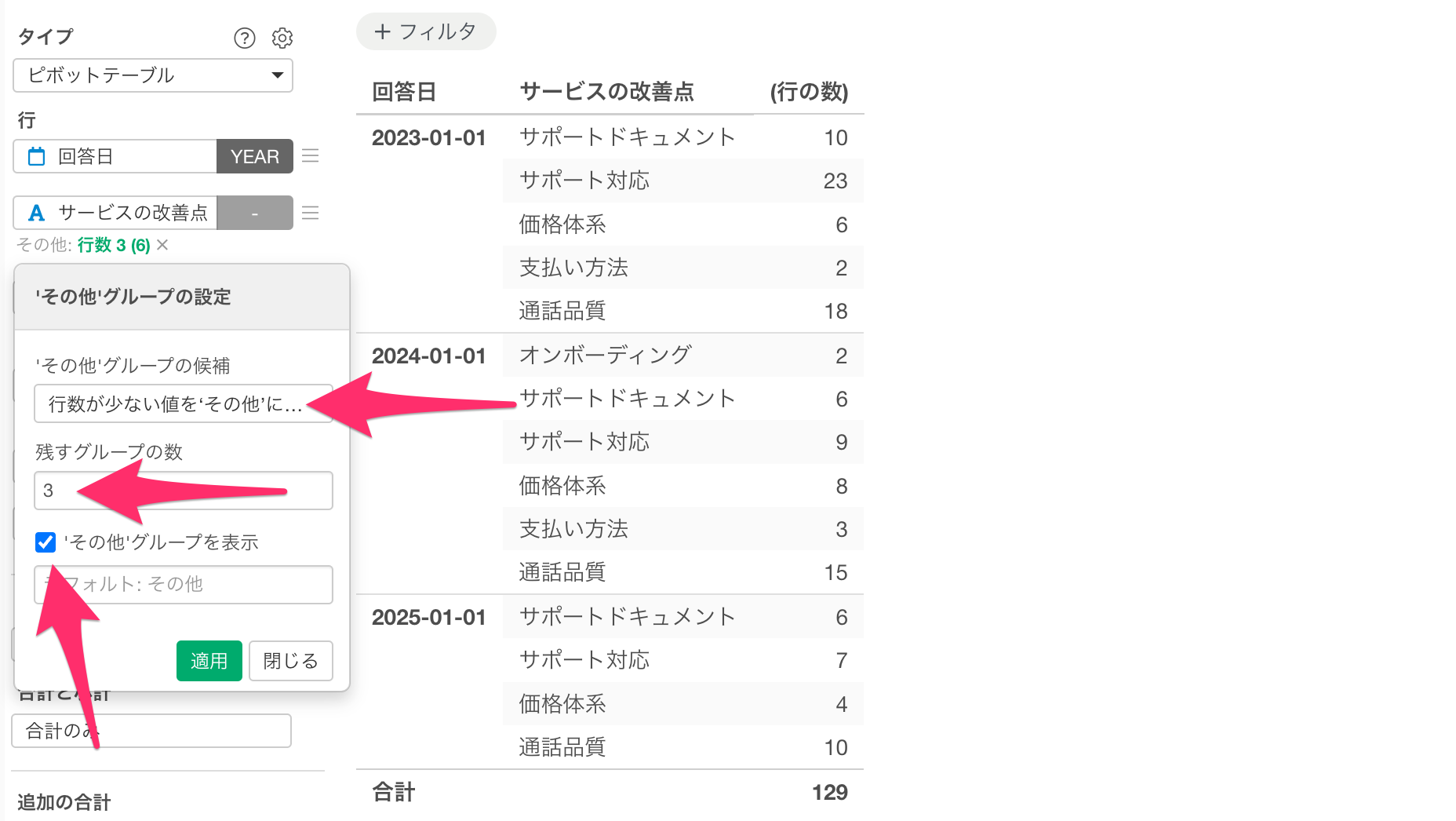Open the タイプ ピボットテーブル dropdown
This screenshot has width=1456, height=821.
point(153,75)
